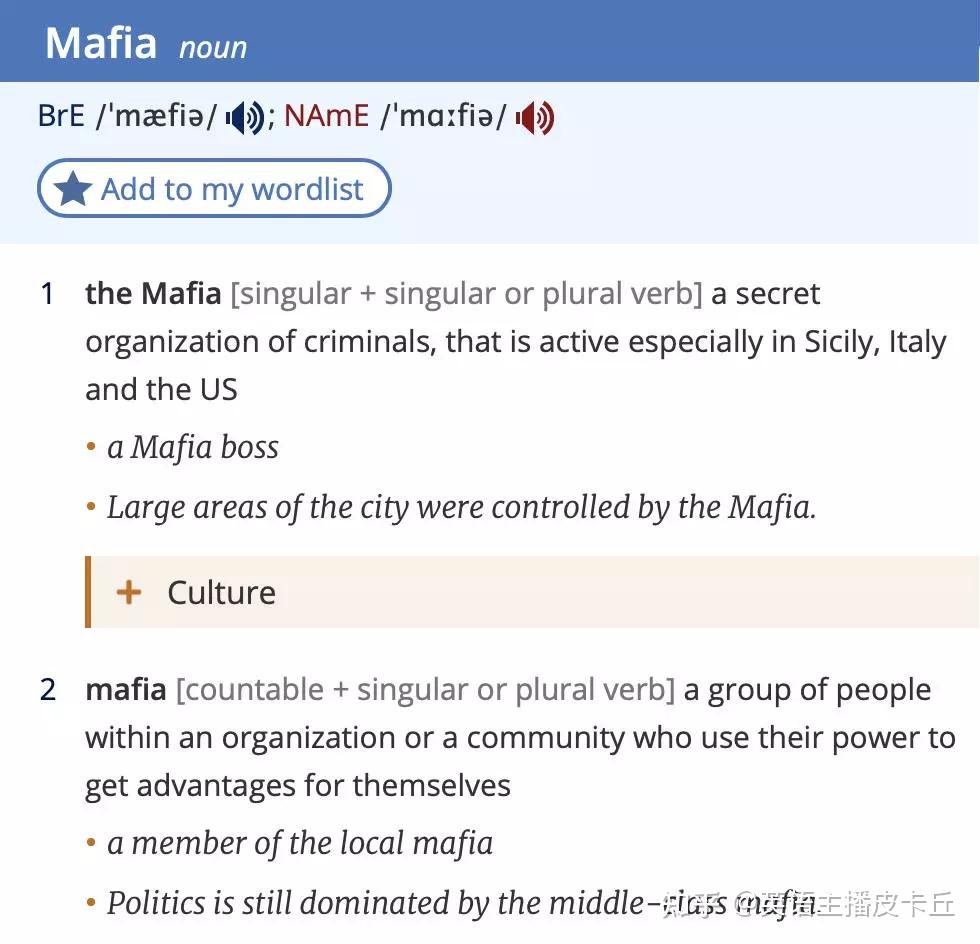Click the bolded entry 'the Mafia' in sense 1
The width and height of the screenshot is (980, 944).
tap(150, 293)
